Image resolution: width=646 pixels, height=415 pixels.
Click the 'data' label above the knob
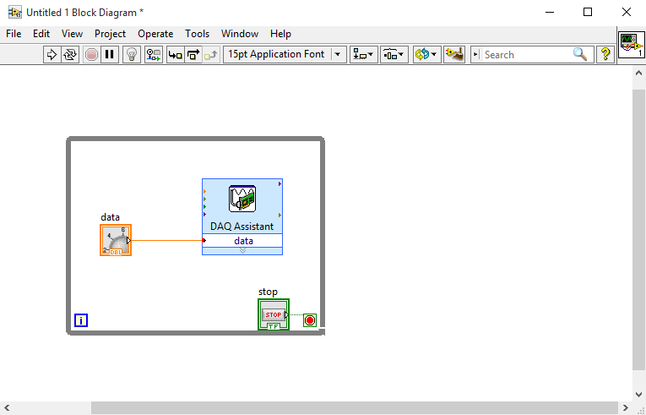pos(110,217)
